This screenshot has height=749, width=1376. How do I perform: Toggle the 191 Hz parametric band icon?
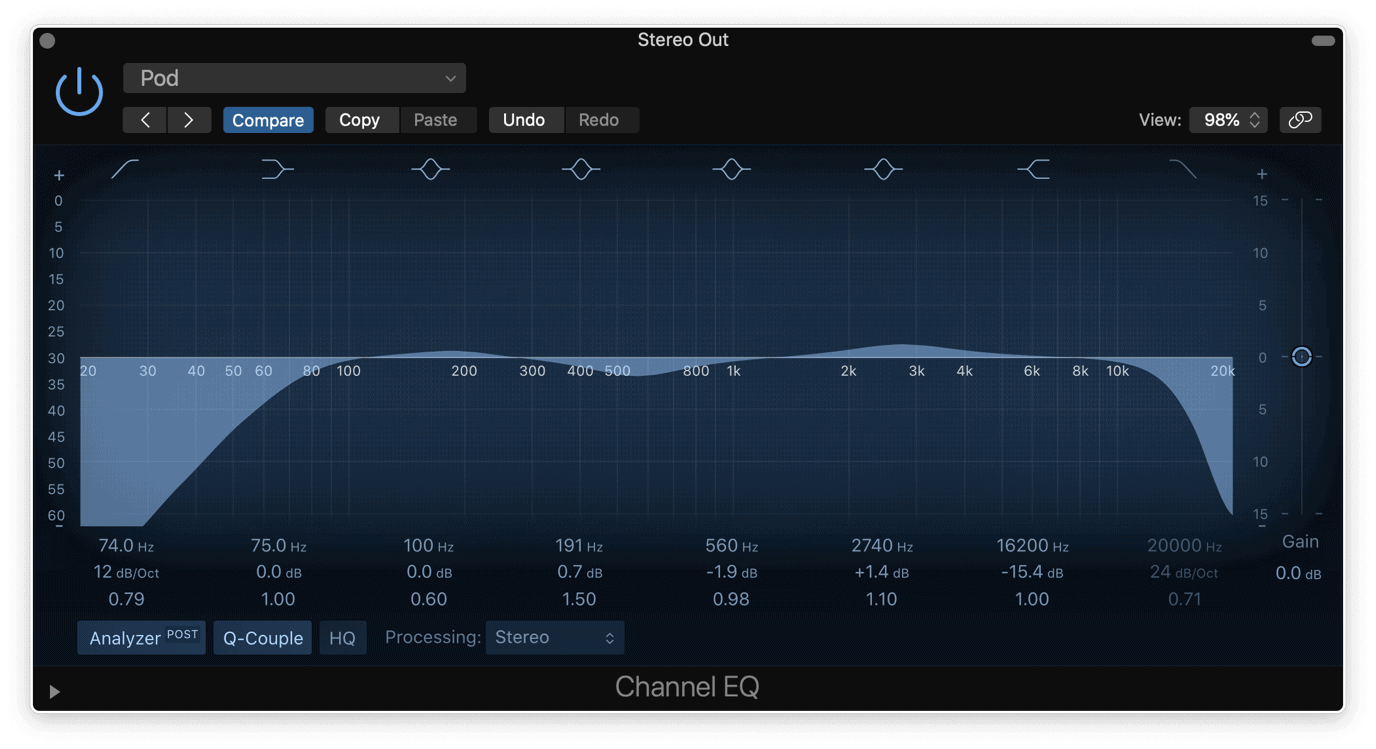(x=581, y=169)
